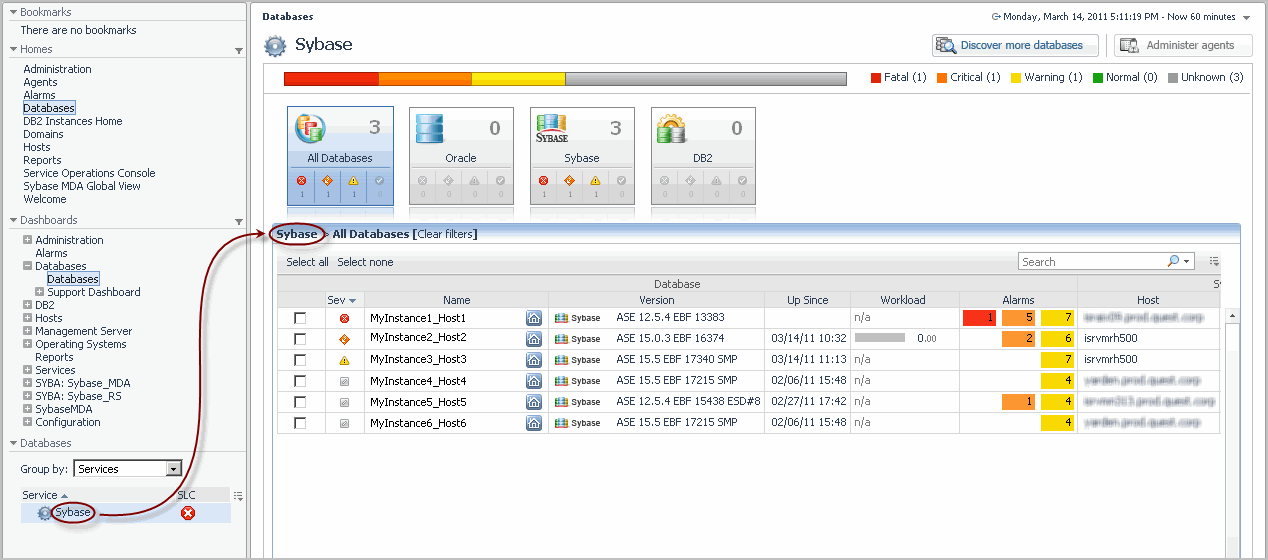Expand the Hosts dashboard node
This screenshot has height=560, width=1268.
click(28, 318)
